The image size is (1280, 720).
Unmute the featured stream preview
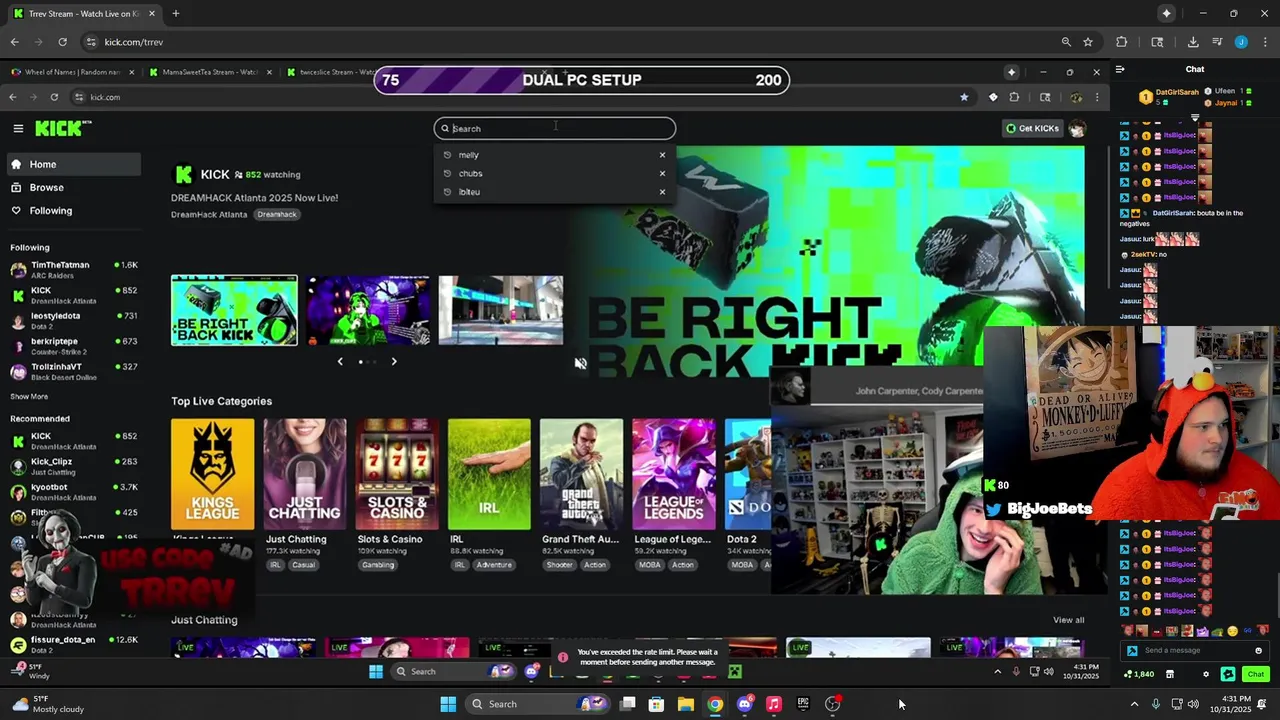(x=580, y=363)
